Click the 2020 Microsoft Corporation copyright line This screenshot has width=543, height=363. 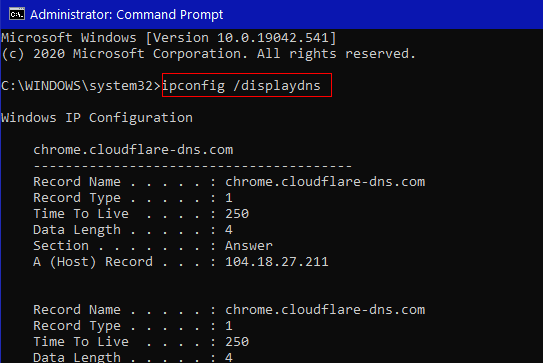click(x=208, y=54)
